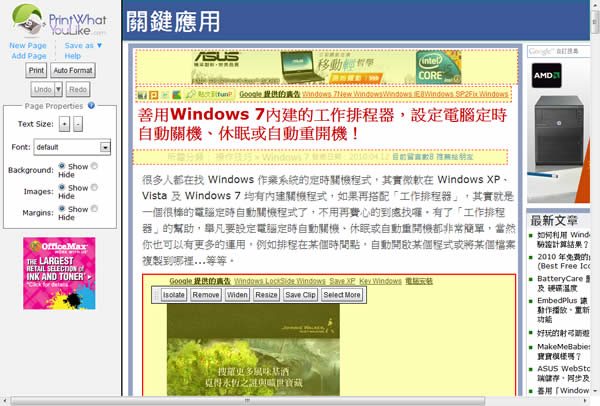Viewport: 600px width, 406px height.
Task: Click the New Page link
Action: 29,45
